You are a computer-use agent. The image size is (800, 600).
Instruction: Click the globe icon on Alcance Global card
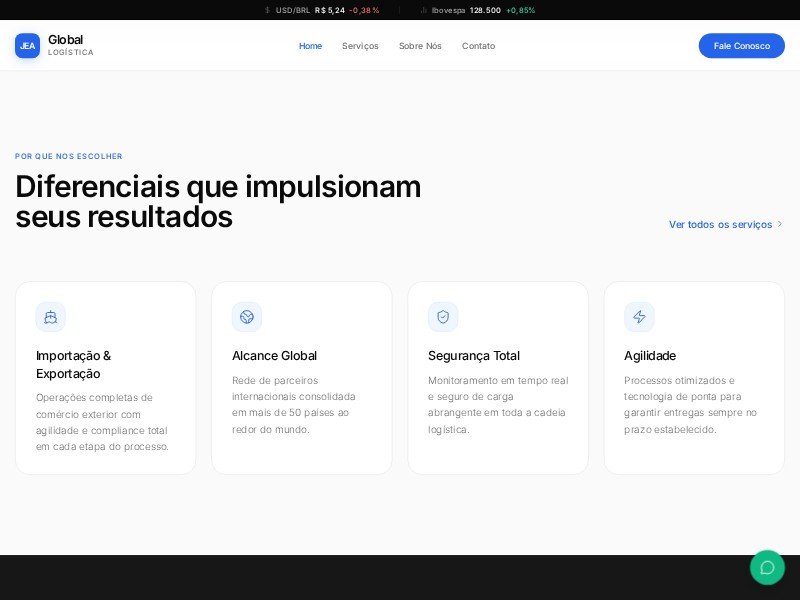click(247, 317)
